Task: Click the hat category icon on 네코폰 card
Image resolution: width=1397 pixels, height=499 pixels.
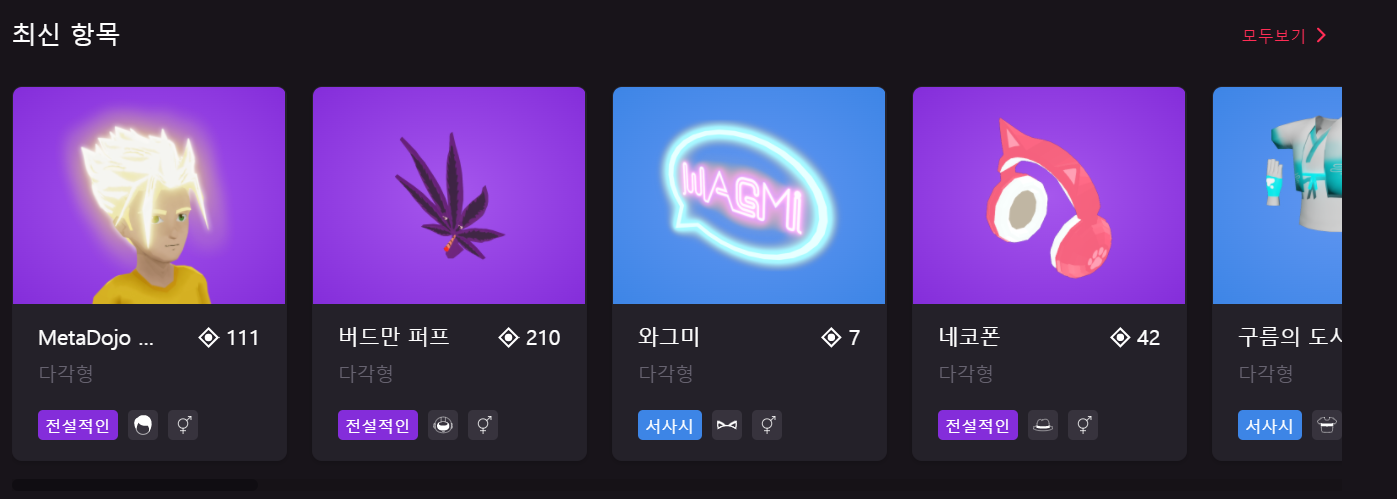Action: point(1043,425)
